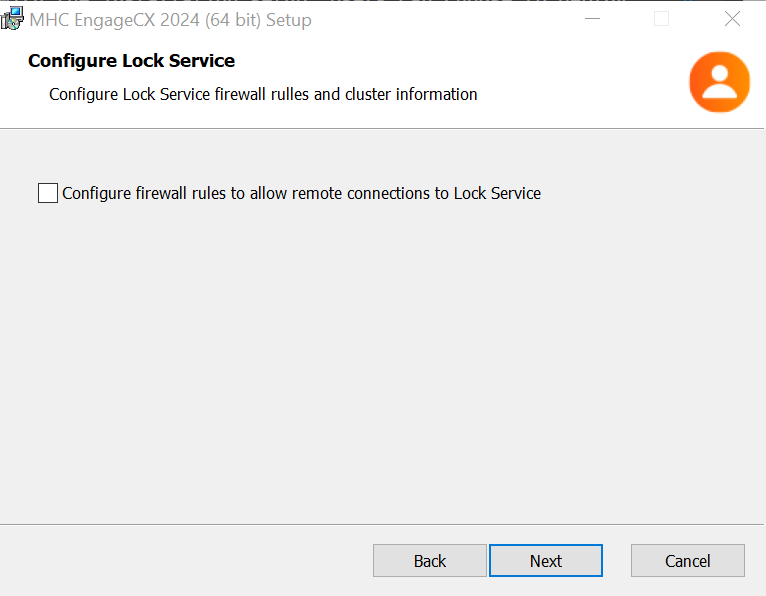Viewport: 766px width, 596px height.
Task: Minimize the EngageCX Setup window
Action: click(x=592, y=19)
